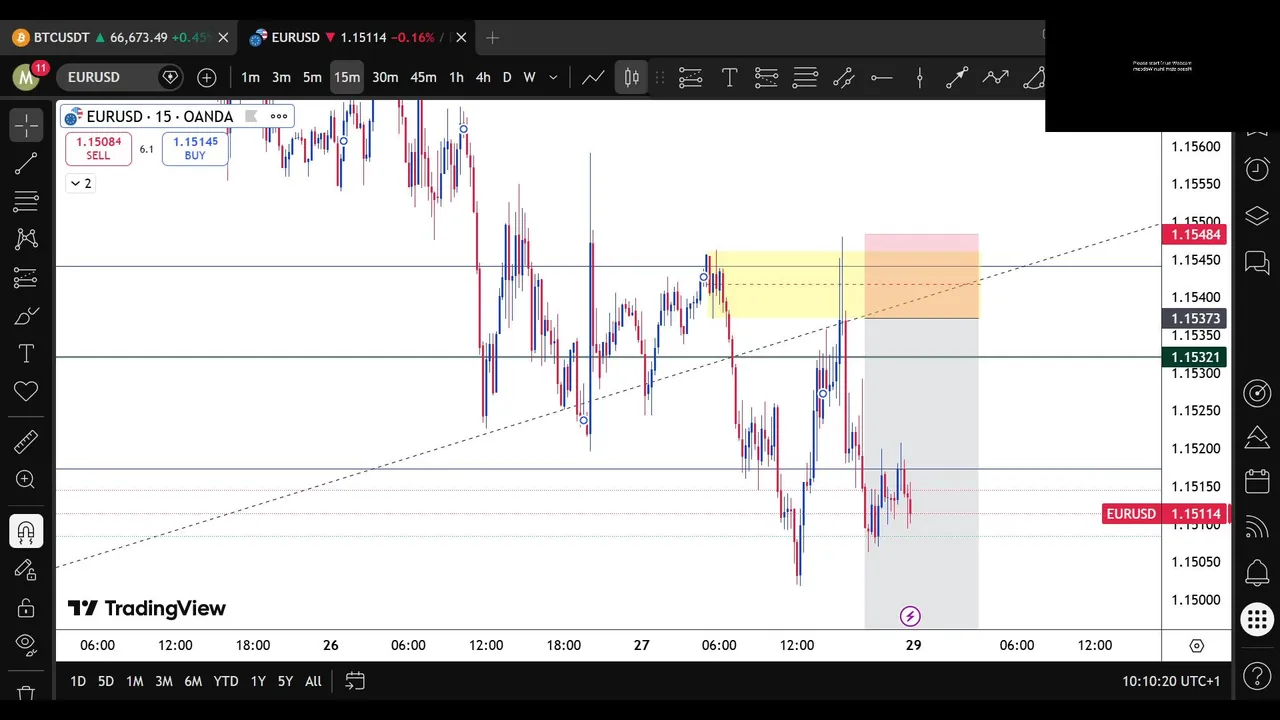Click the SELL 1.15084 button
Image resolution: width=1280 pixels, height=720 pixels.
point(98,148)
